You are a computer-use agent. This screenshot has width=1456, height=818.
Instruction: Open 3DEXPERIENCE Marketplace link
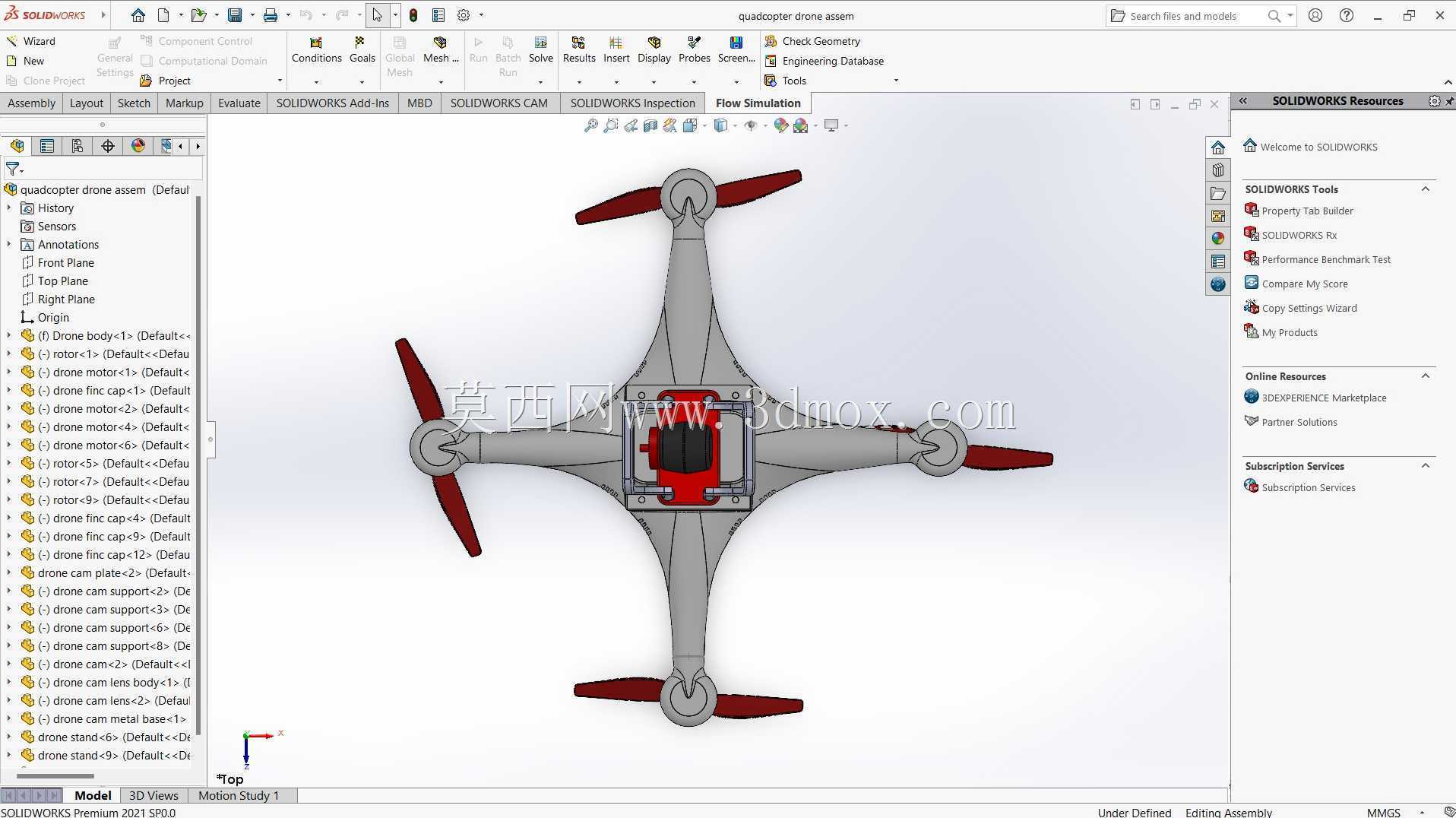click(x=1324, y=398)
